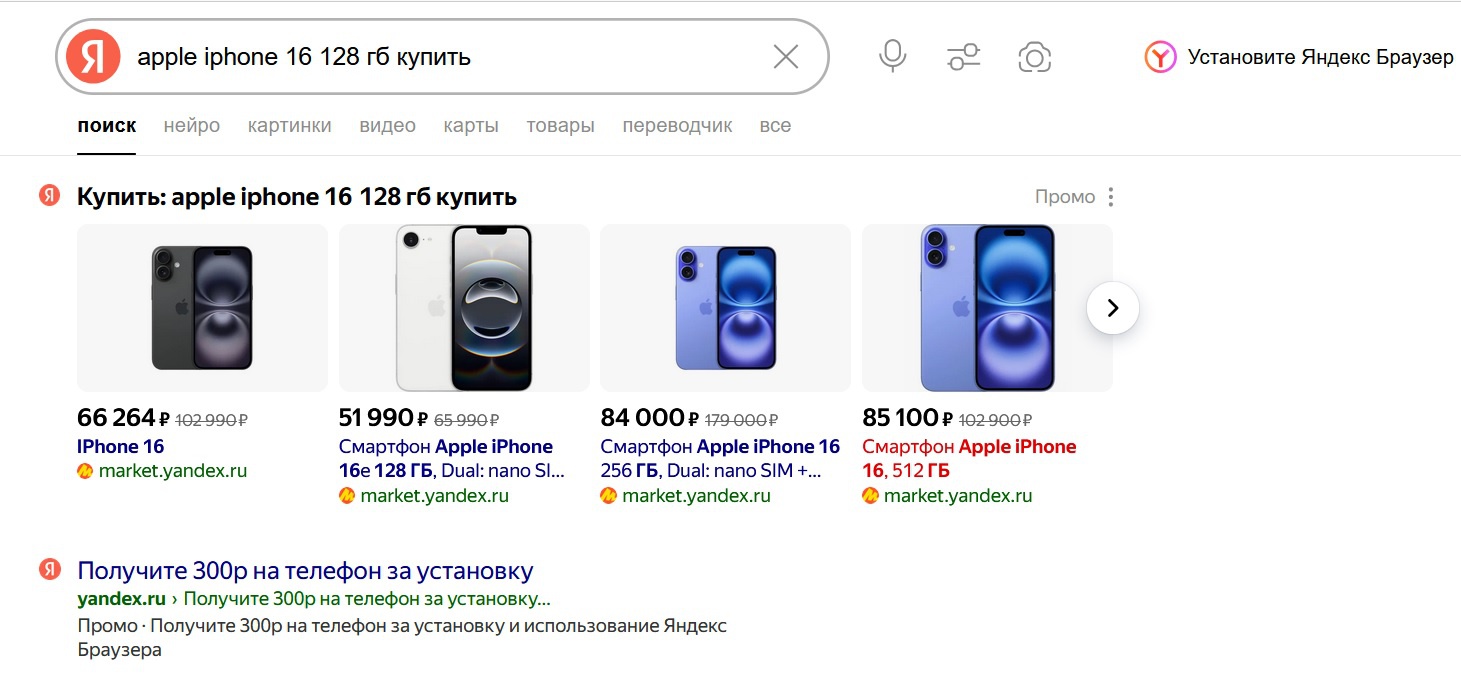Click the white iPhone 16e thumbnail
This screenshot has width=1461, height=687.
[x=464, y=307]
